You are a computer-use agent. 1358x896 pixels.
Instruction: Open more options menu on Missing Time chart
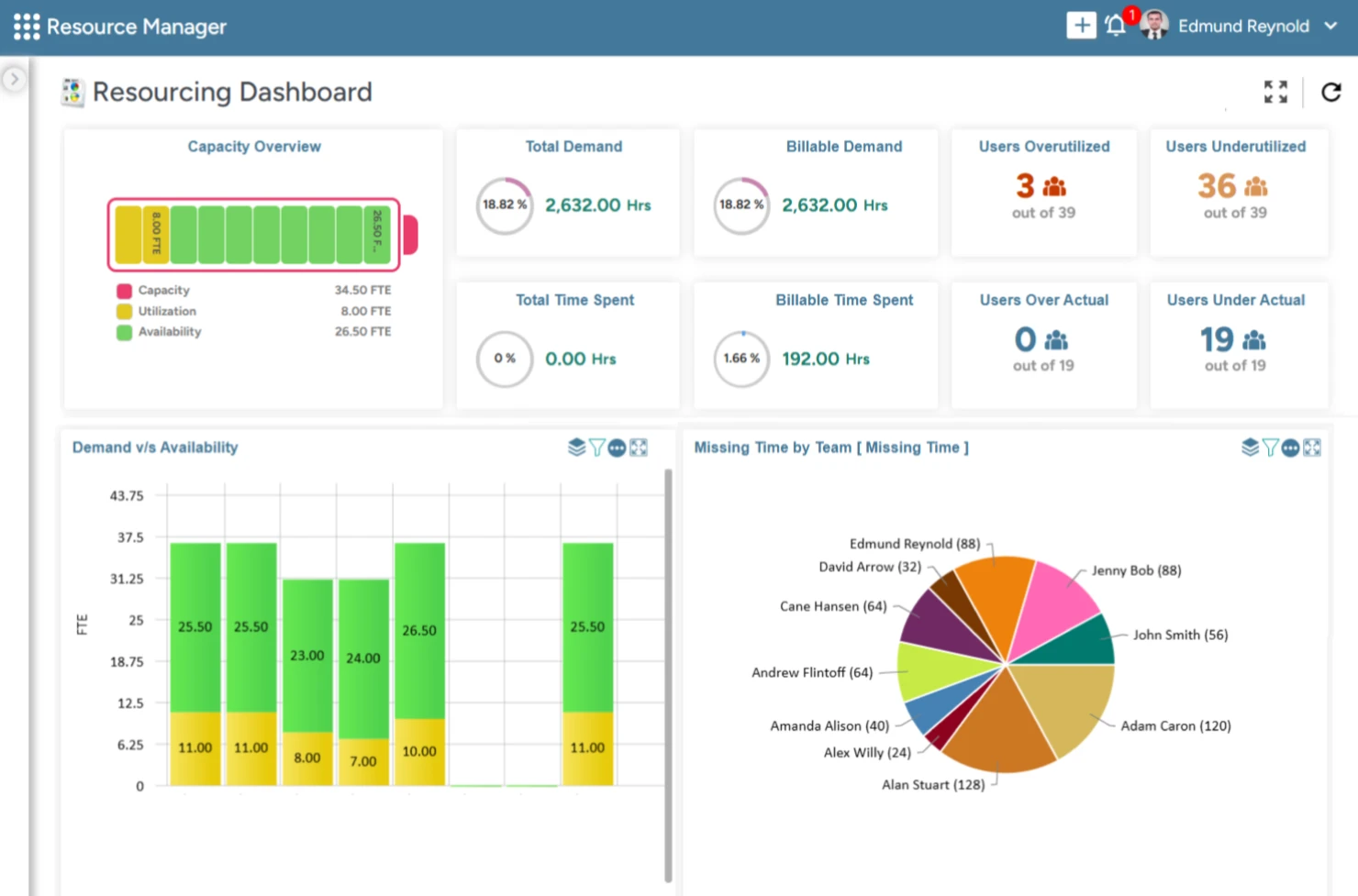(1290, 448)
